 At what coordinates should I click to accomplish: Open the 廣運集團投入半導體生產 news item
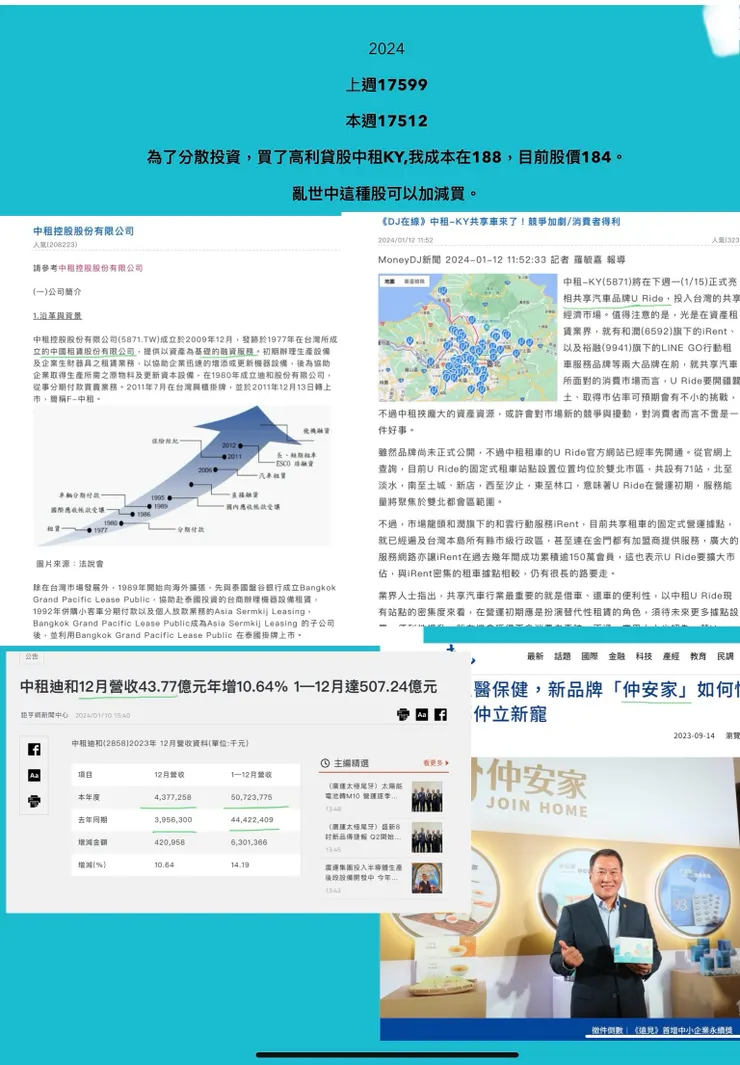[x=365, y=872]
